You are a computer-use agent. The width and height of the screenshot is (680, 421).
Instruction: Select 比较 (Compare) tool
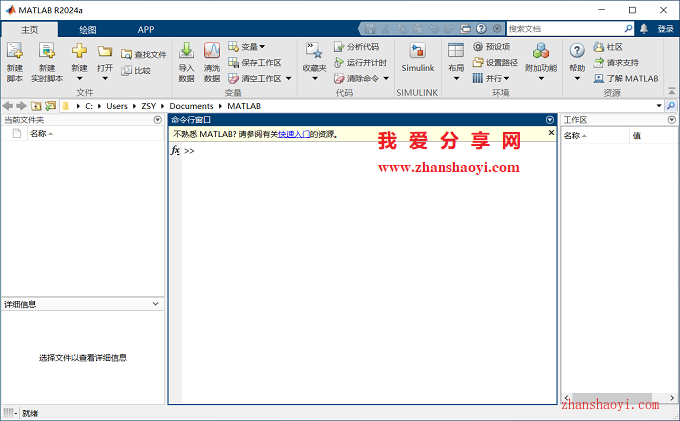(136, 70)
